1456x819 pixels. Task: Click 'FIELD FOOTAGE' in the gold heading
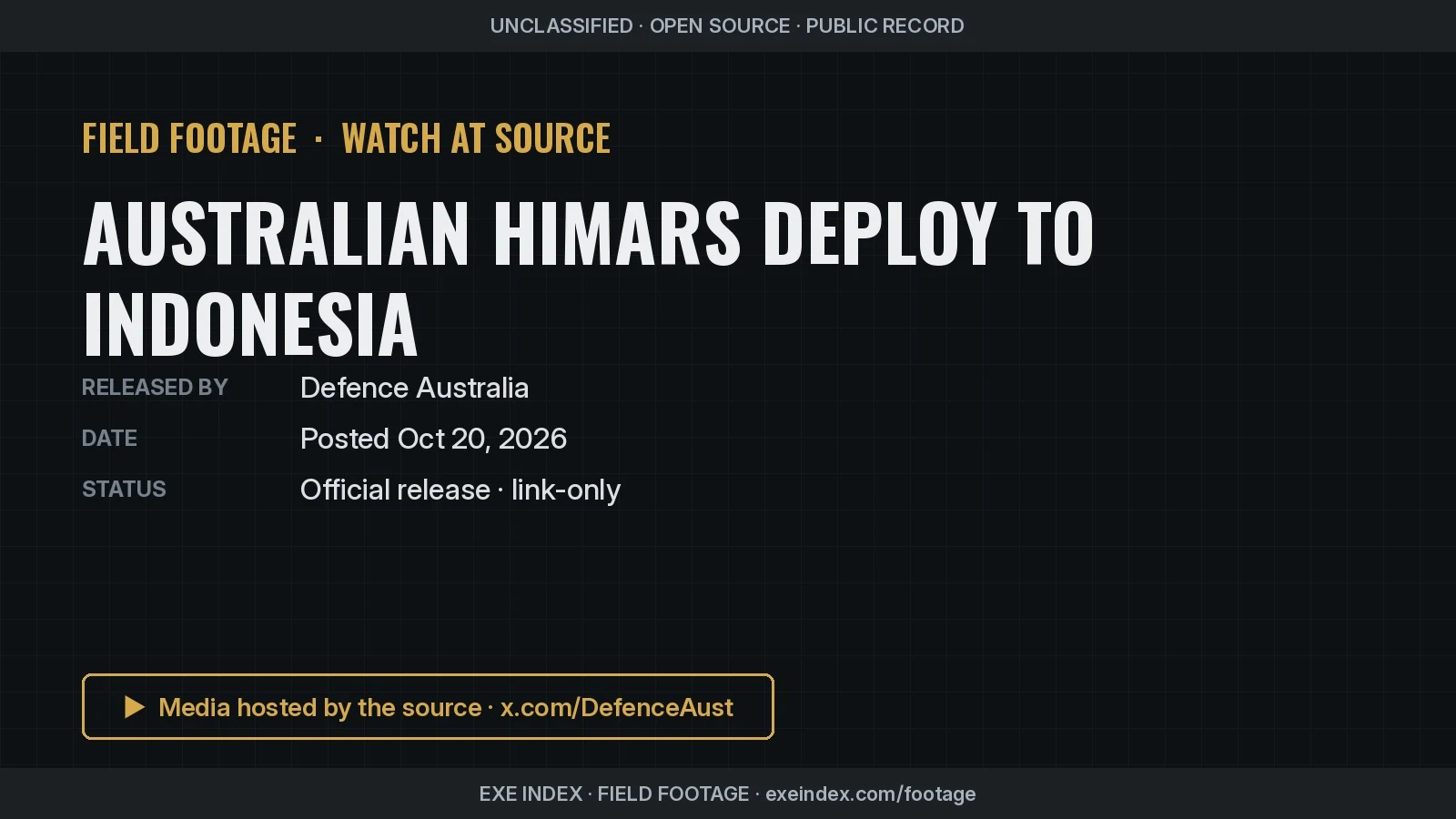(x=189, y=138)
